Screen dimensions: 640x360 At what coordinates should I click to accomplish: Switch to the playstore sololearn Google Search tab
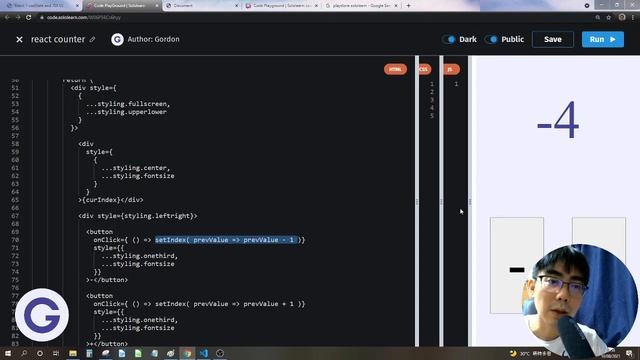362,6
